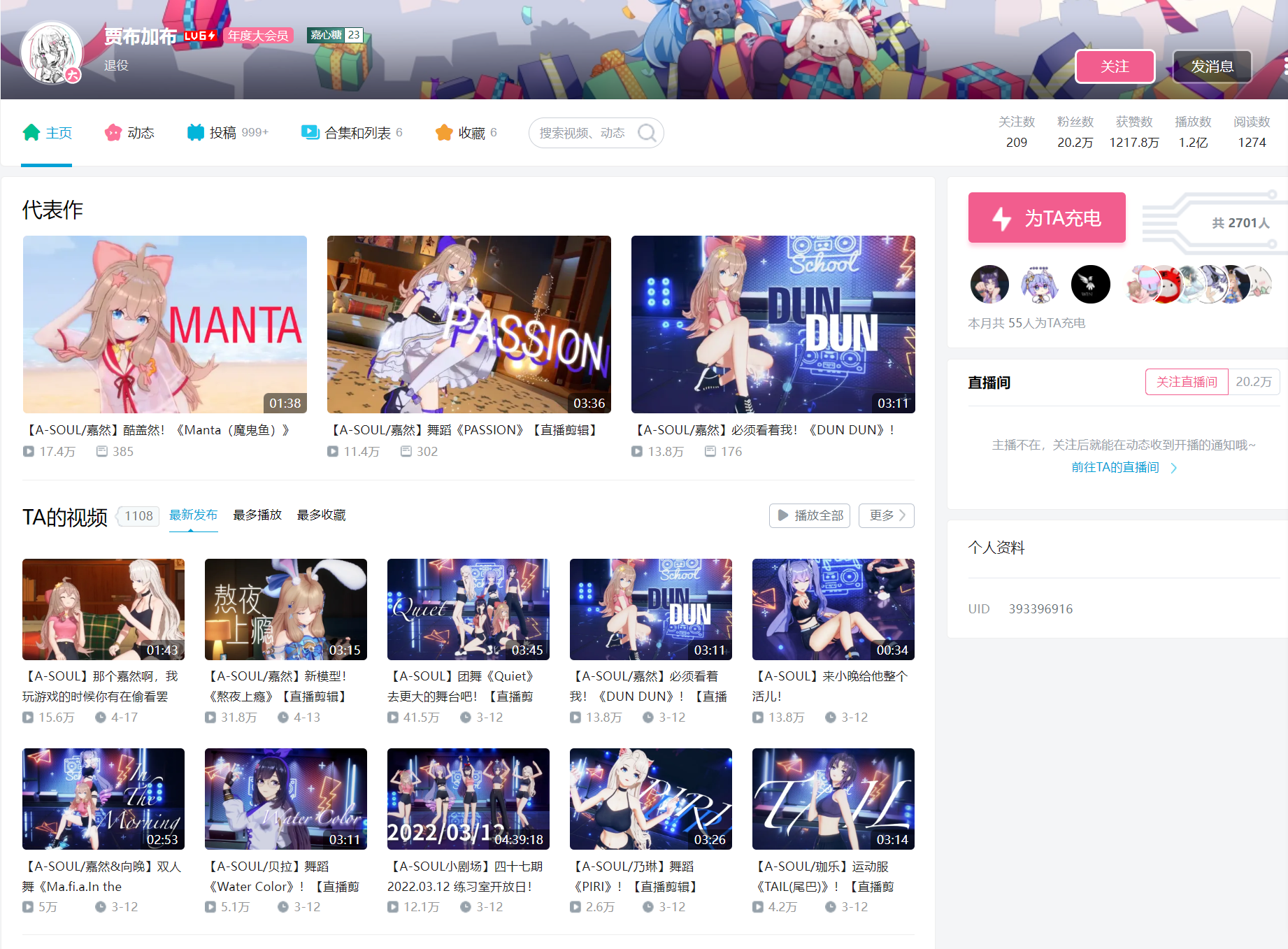Toggle follow with the 关注 button
This screenshot has width=1288, height=949.
[1115, 66]
